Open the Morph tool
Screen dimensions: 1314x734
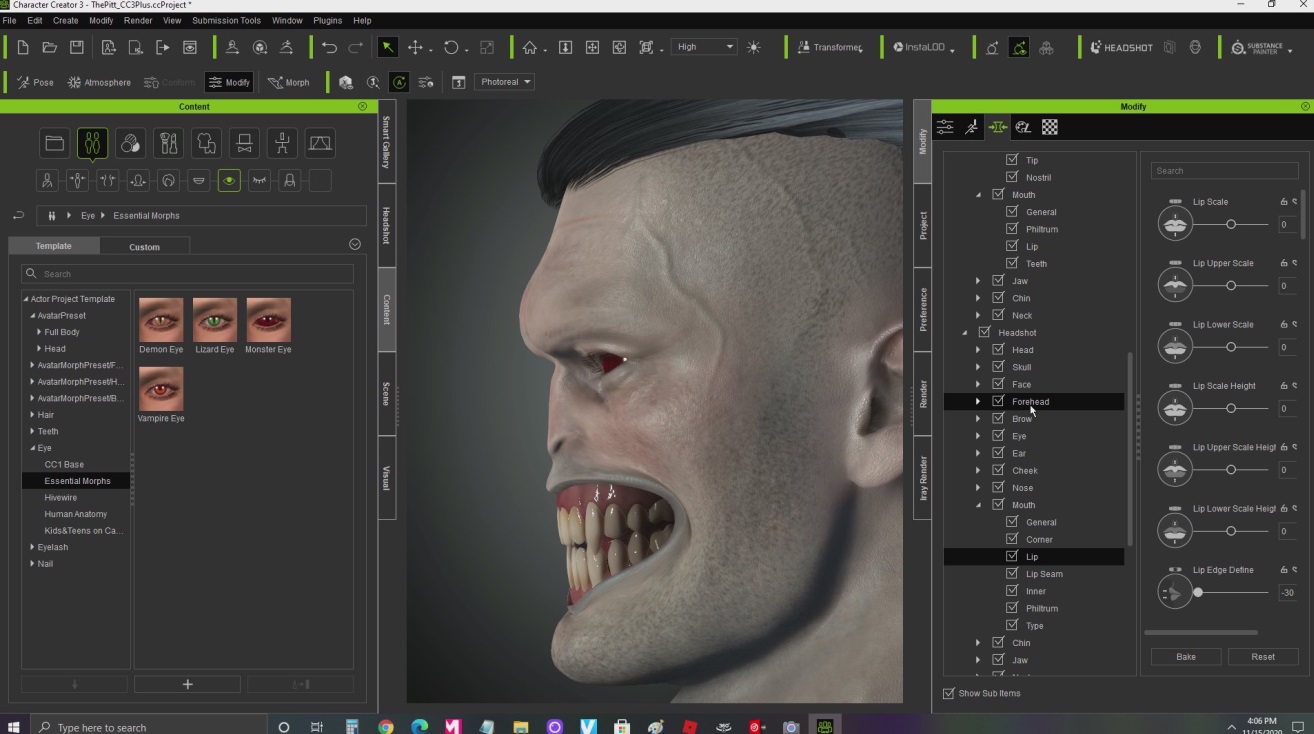pyautogui.click(x=288, y=82)
